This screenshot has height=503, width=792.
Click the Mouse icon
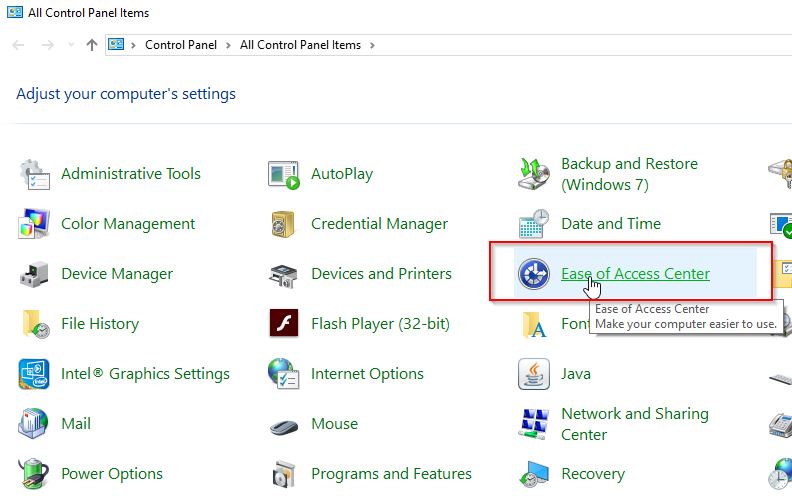coord(284,427)
